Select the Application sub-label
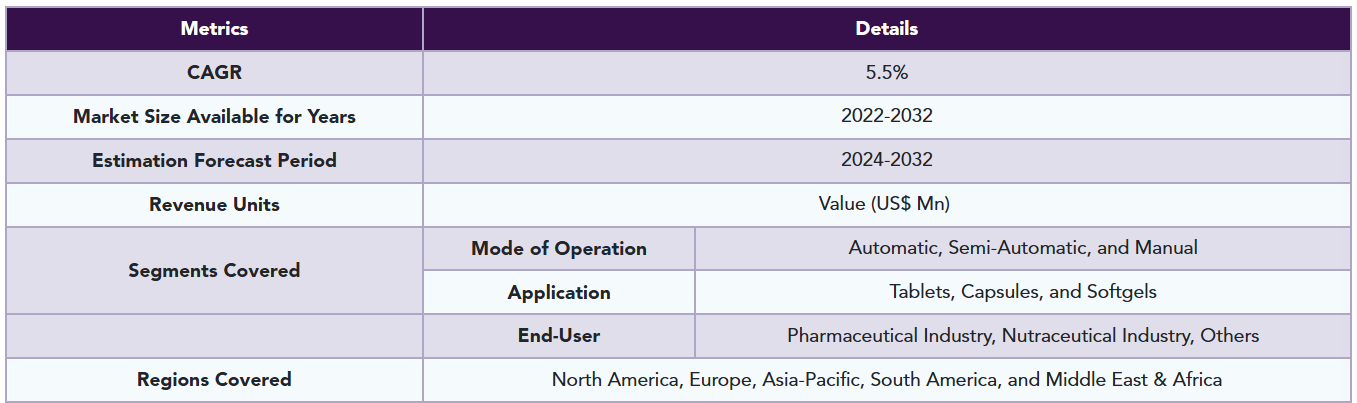Viewport: 1357px width, 403px height. click(559, 293)
